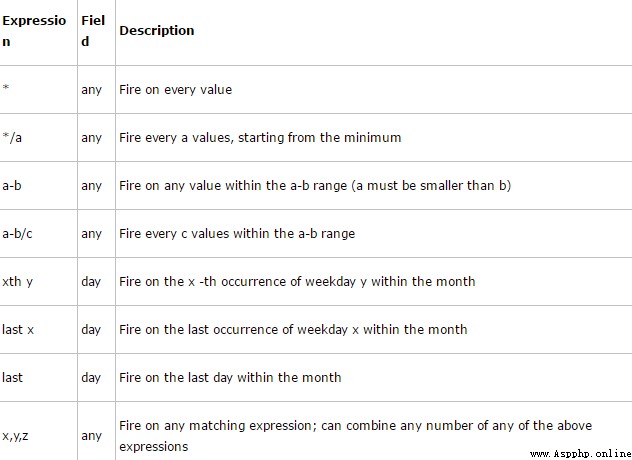The width and height of the screenshot is (632, 460).
Task: Click the Expression column header
Action: point(34,31)
